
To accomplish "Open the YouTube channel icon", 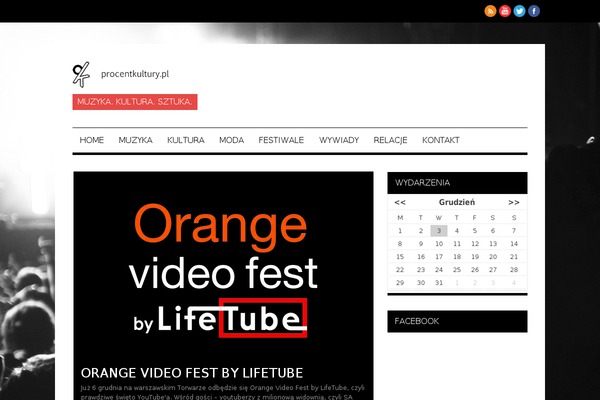I will (505, 11).
